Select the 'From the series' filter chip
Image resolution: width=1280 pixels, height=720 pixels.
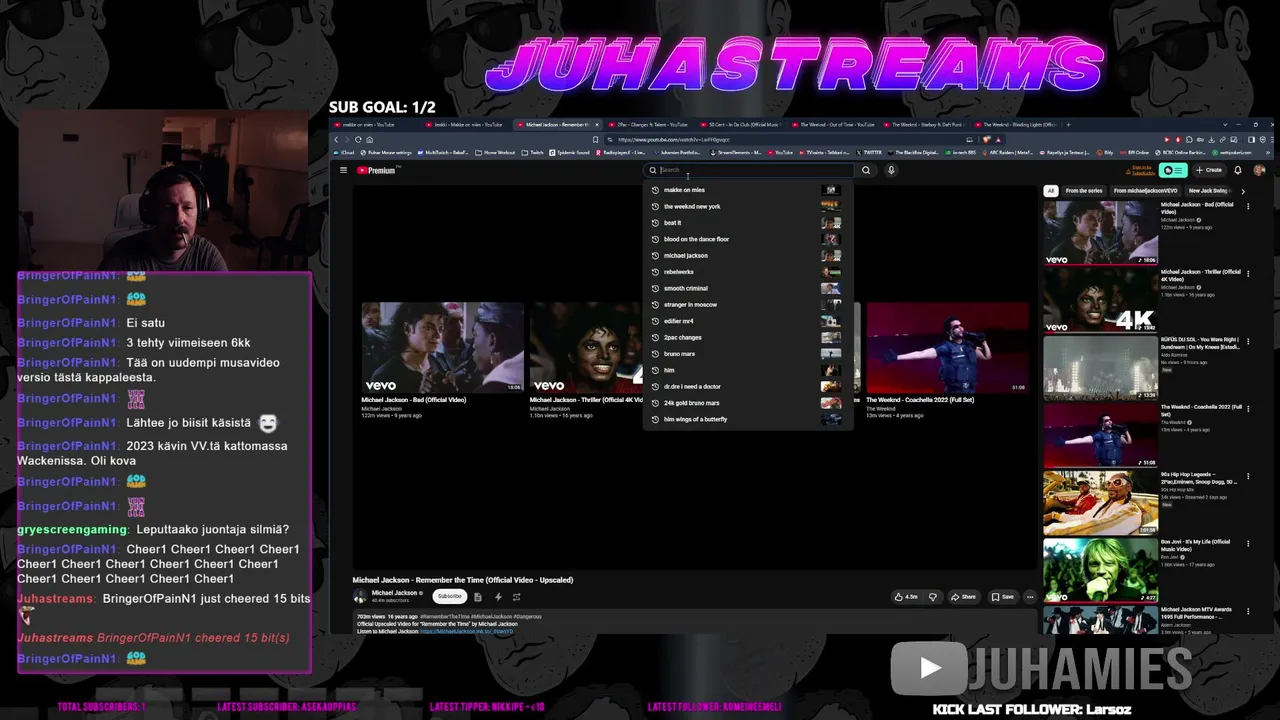coord(1083,190)
